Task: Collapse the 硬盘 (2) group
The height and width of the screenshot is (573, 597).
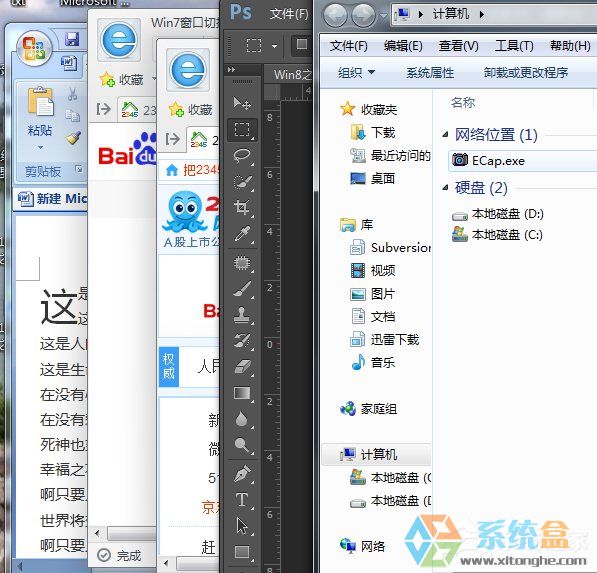Action: (x=445, y=187)
